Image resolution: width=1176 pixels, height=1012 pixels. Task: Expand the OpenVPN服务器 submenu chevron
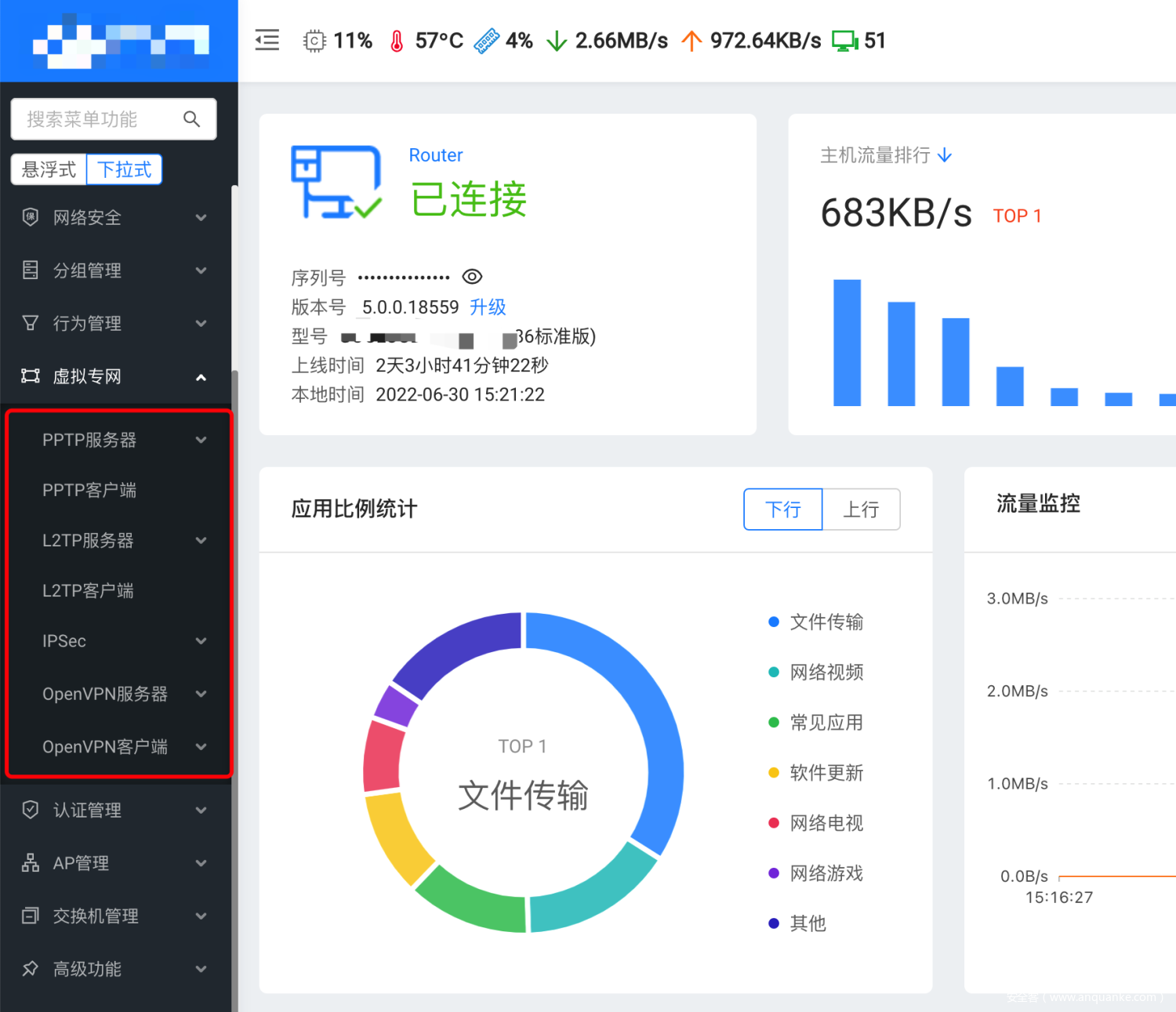tap(201, 694)
